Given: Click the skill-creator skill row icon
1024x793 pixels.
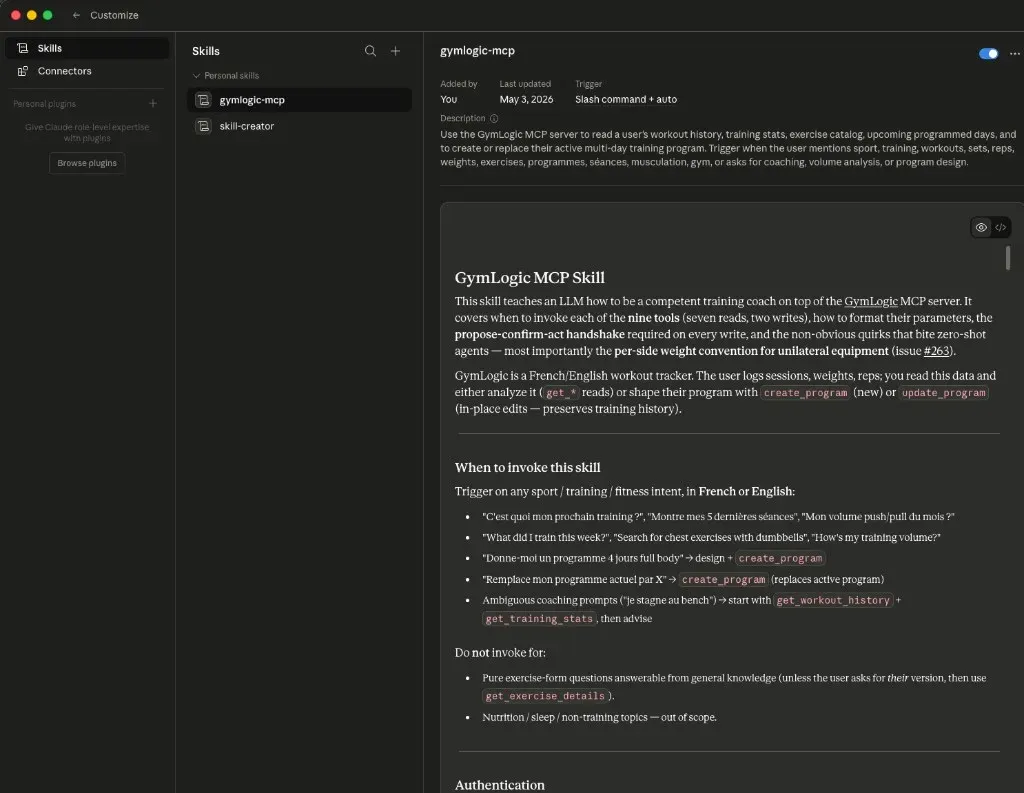Looking at the screenshot, I should (x=204, y=126).
